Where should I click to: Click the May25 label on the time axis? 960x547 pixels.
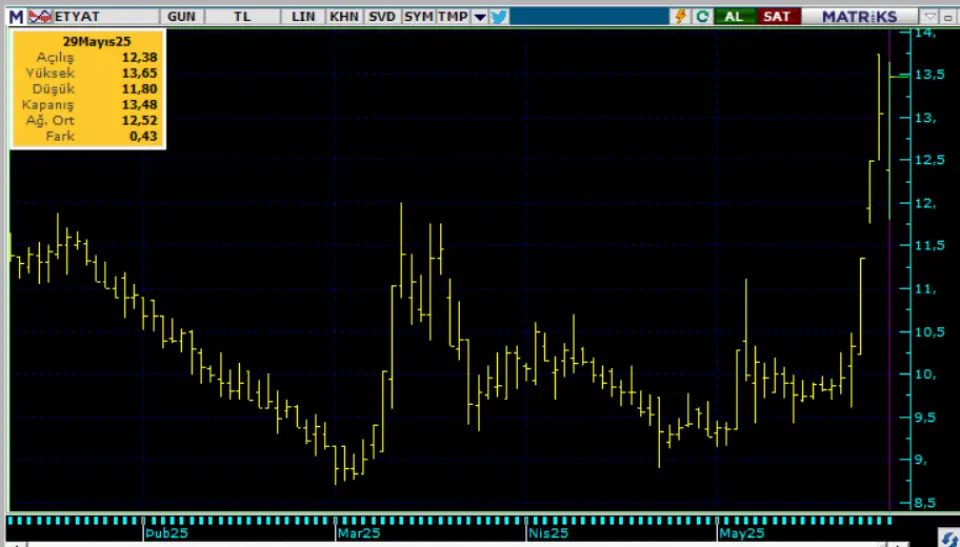pos(742,533)
